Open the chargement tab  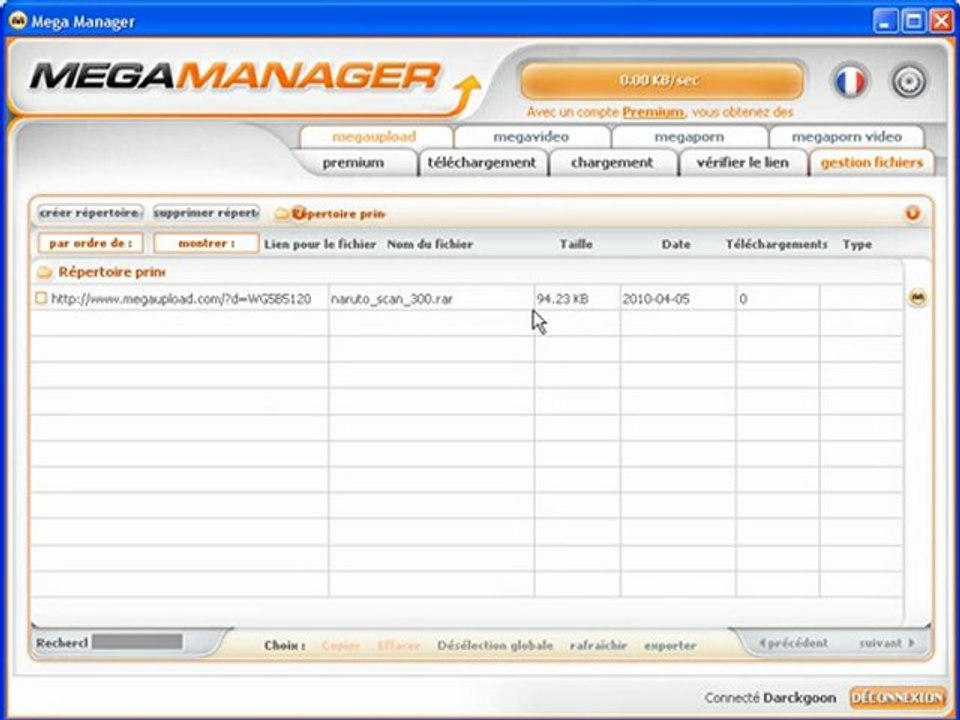(612, 163)
